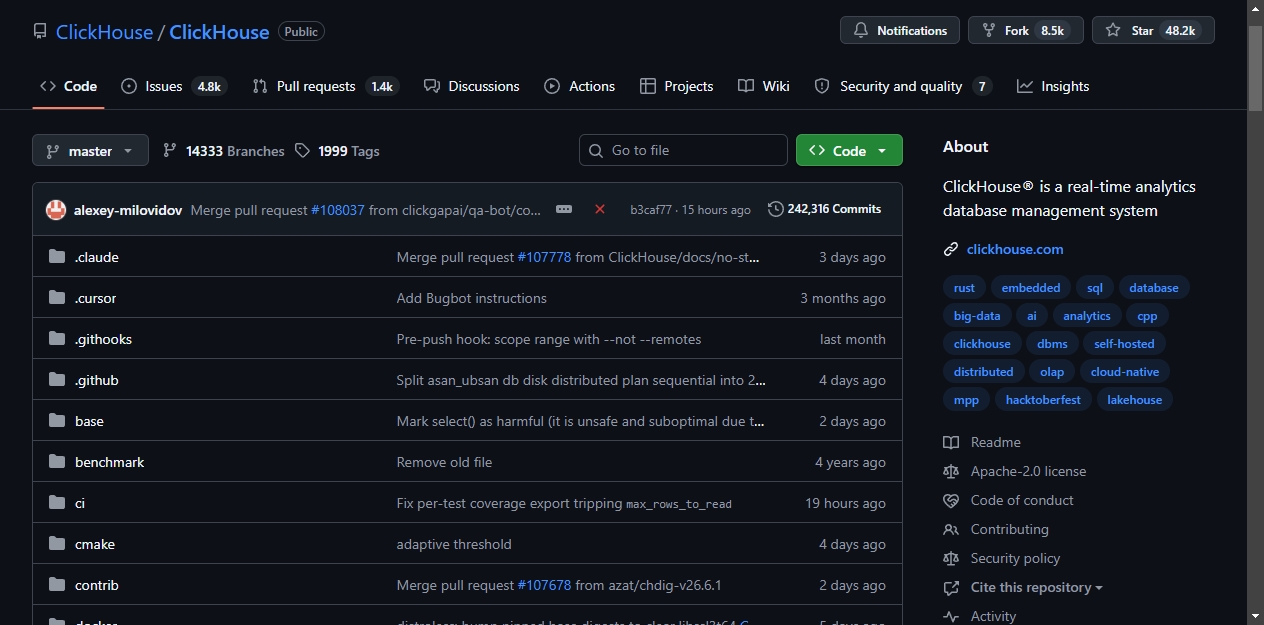
Task: Click the Notifications button
Action: pos(900,30)
